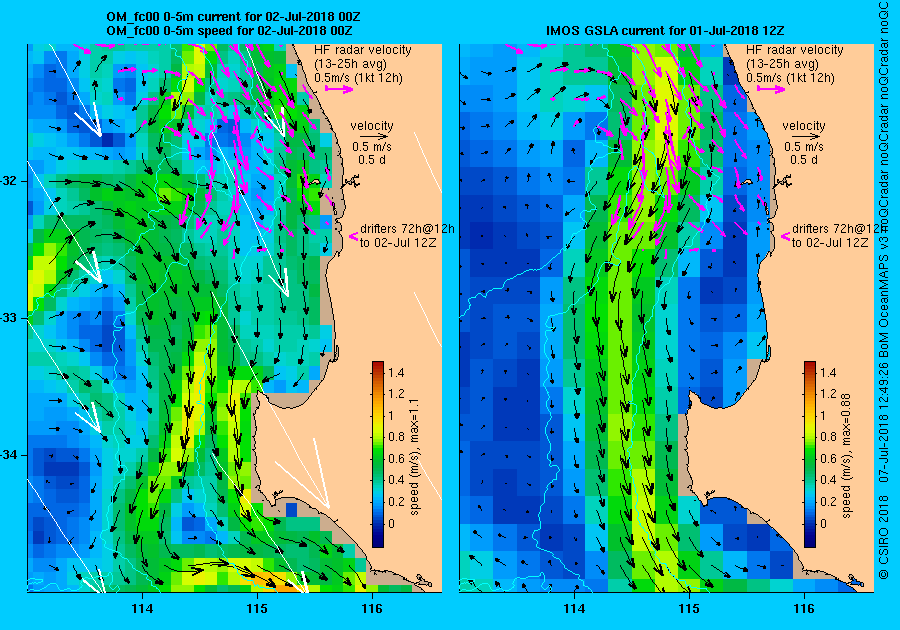Click 'to 02-Jul 12Z' text in right map
900x630 pixels.
(830, 243)
